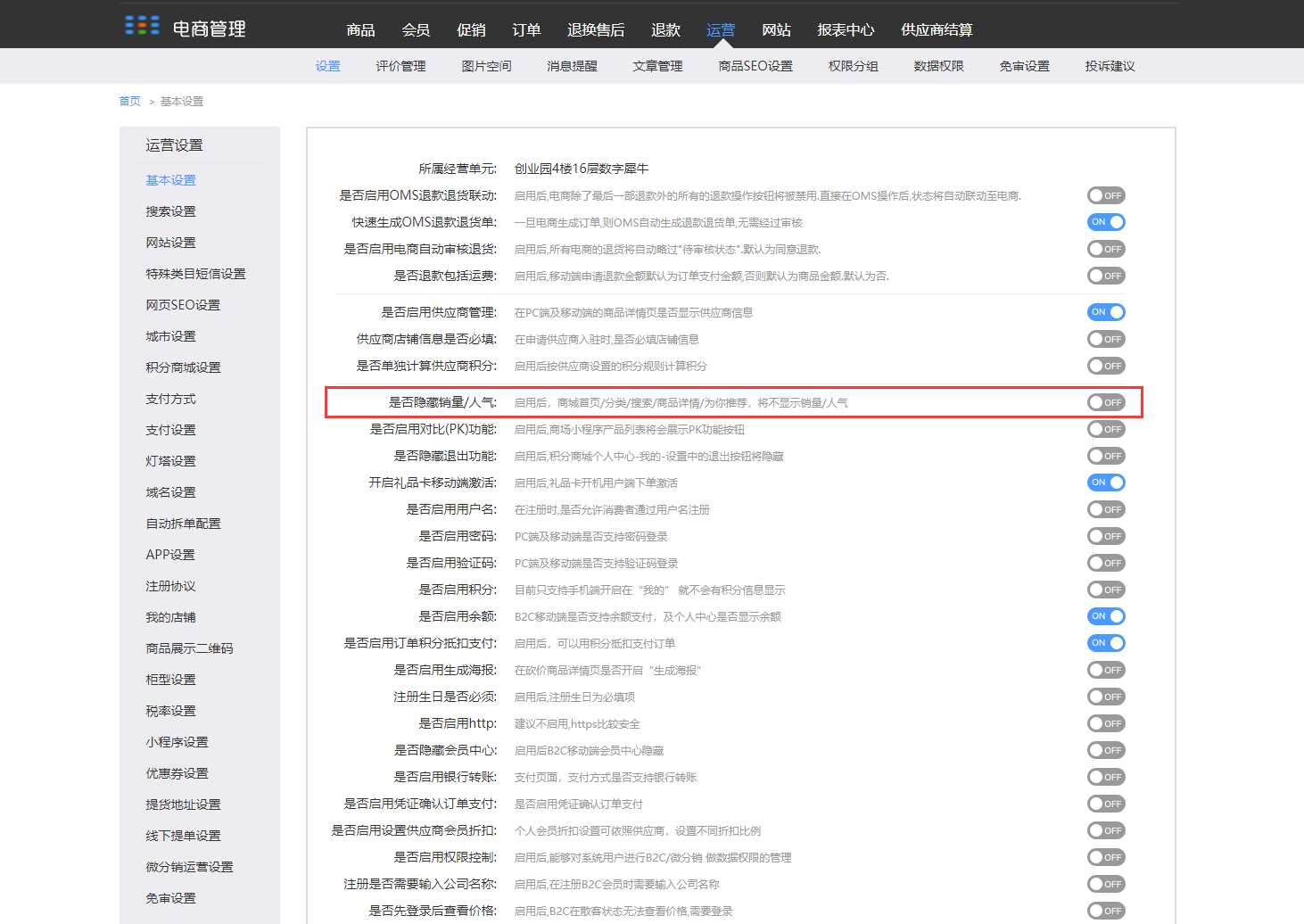This screenshot has height=924, width=1304.
Task: Open 支付设置 in the sidebar
Action: 170,430
